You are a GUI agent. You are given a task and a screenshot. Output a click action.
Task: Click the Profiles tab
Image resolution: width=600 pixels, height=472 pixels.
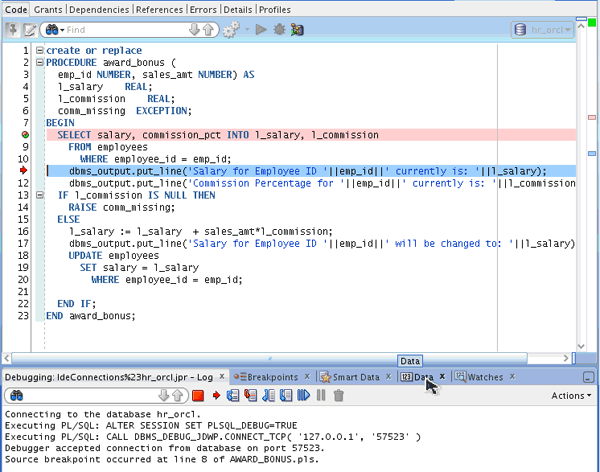276,9
